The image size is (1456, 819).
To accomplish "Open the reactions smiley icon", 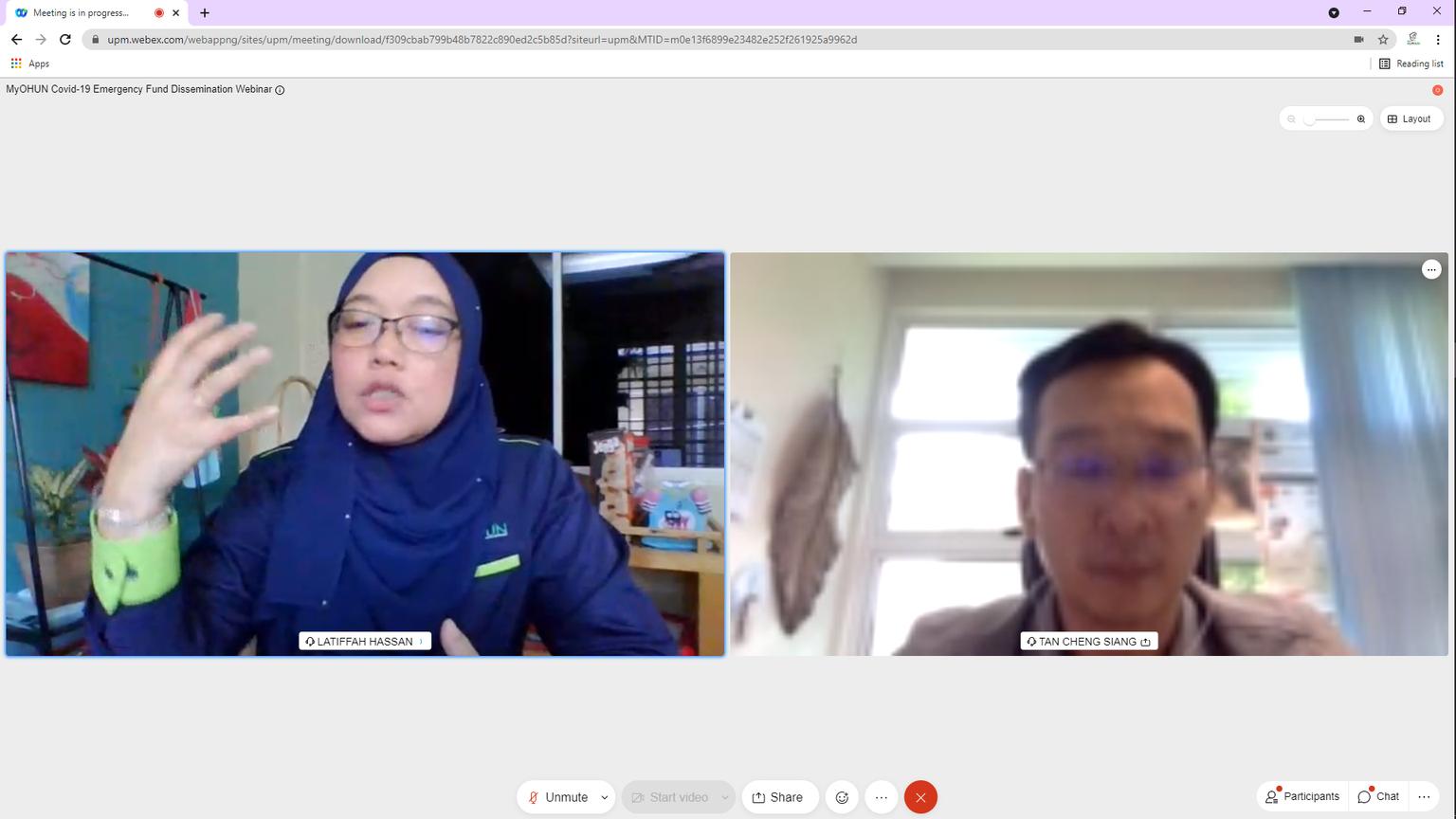I will click(842, 797).
